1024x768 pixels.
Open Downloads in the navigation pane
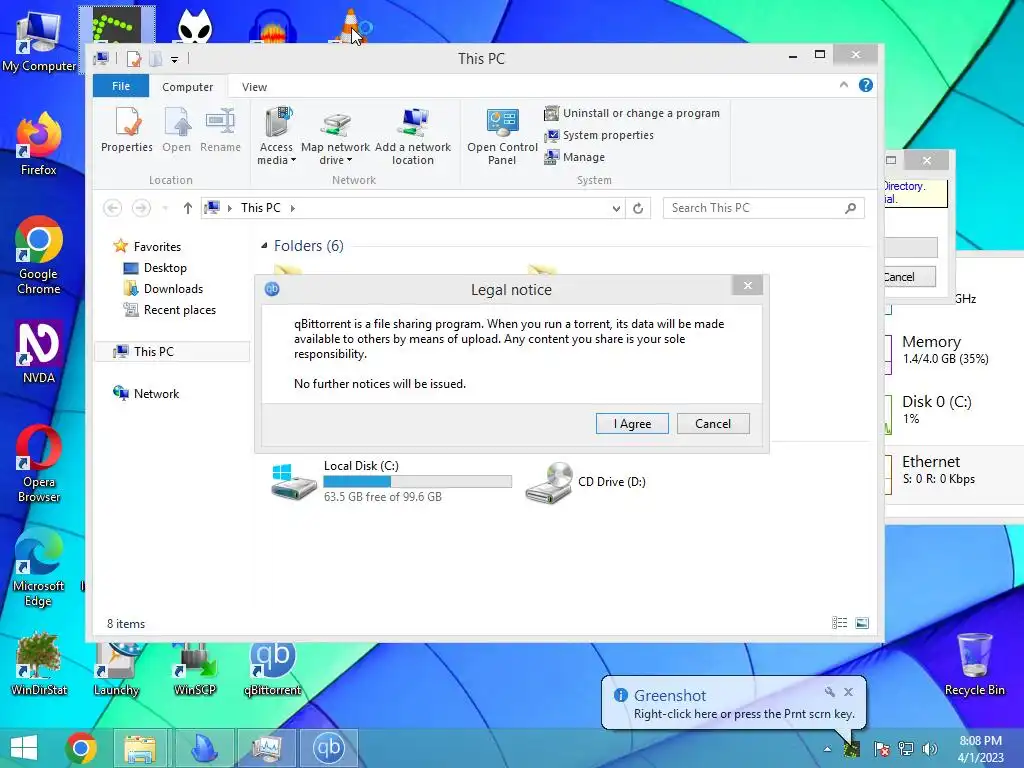point(163,289)
